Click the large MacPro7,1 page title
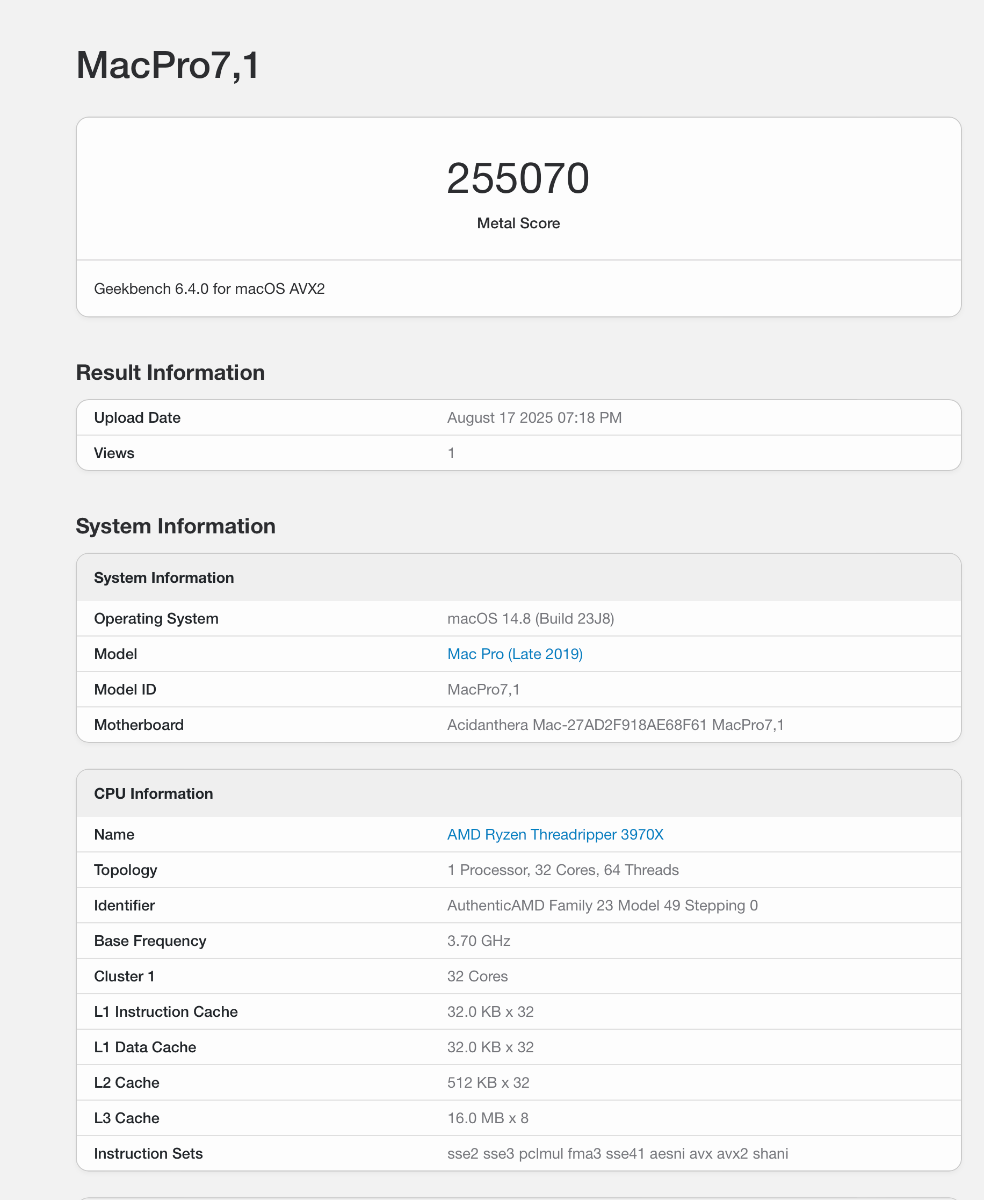Viewport: 984px width, 1200px height. pos(168,66)
